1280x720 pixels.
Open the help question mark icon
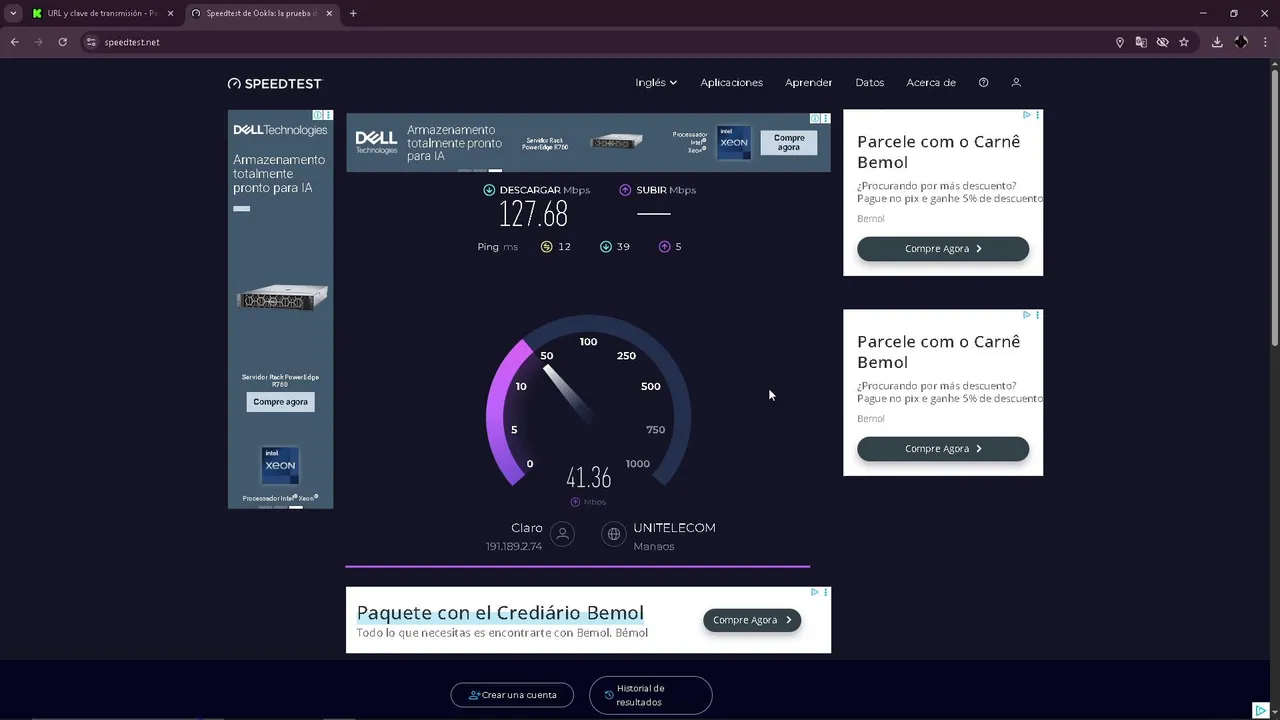[x=983, y=82]
